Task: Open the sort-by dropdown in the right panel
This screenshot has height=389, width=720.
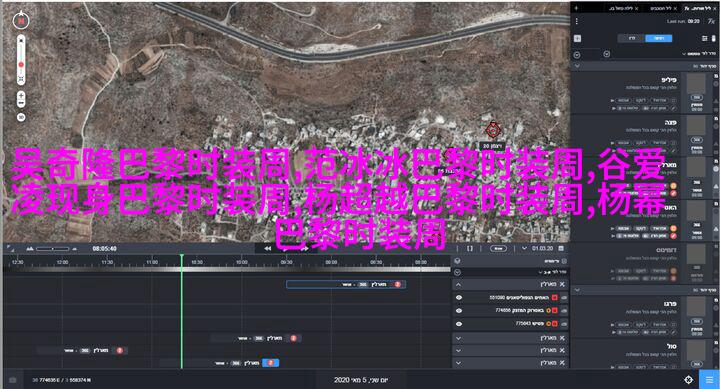Action: [698, 54]
